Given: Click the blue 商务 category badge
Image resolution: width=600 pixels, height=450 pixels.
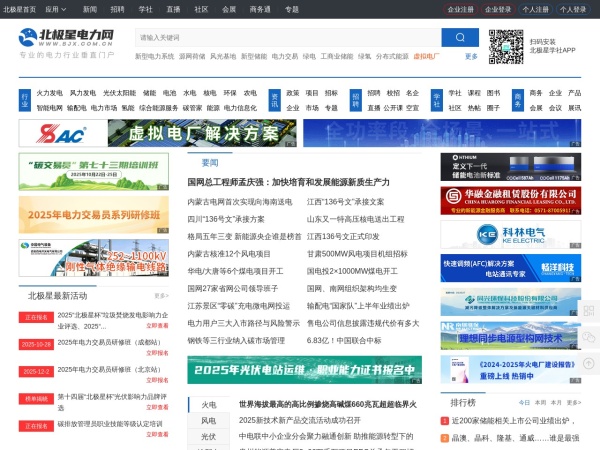Looking at the screenshot, I should (518, 100).
